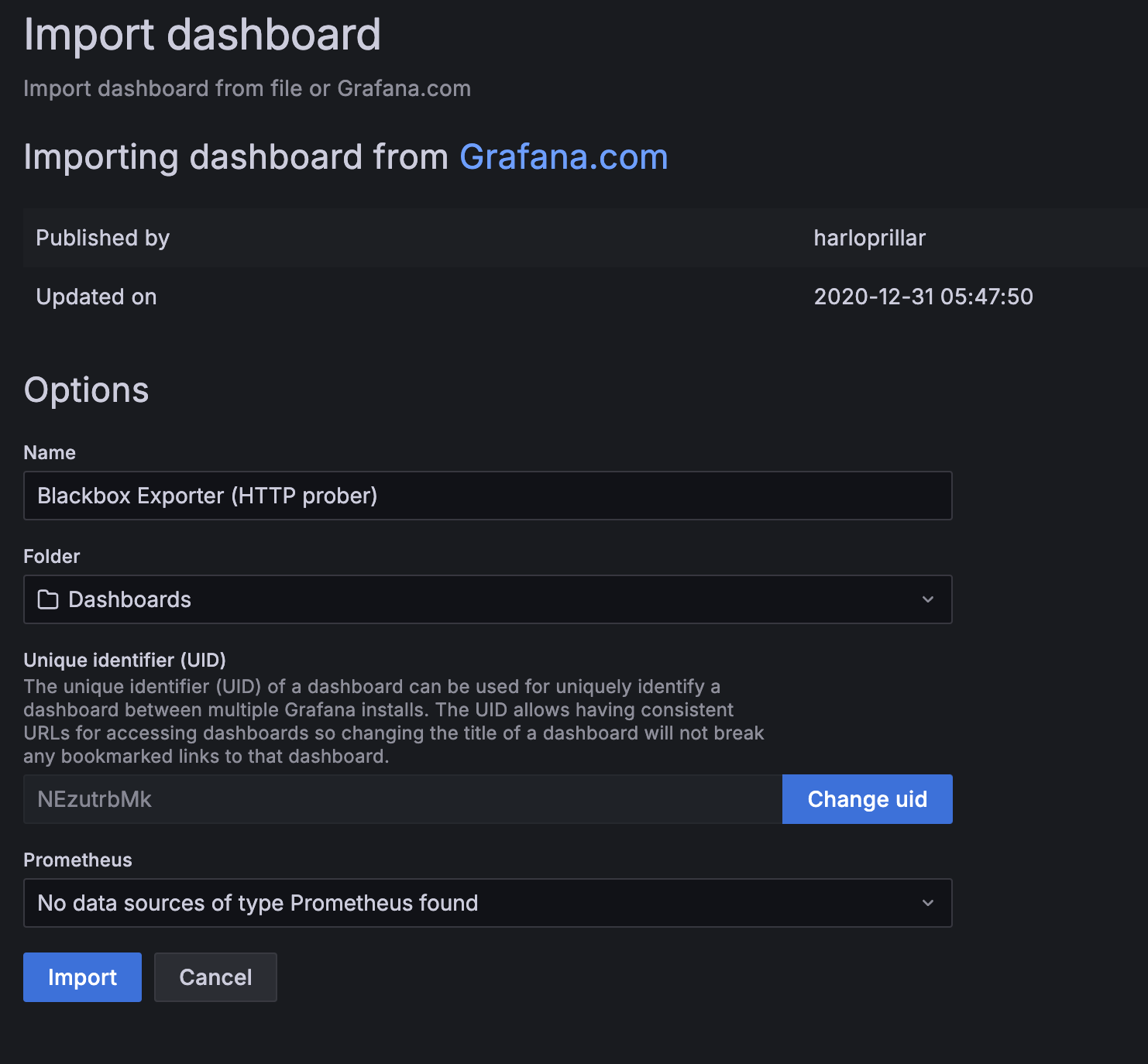Click the Unique identifier (UID) label
The width and height of the screenshot is (1148, 1064).
pyautogui.click(x=125, y=660)
